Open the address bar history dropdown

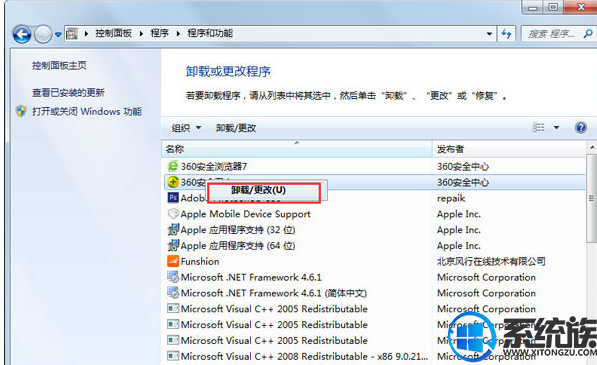489,34
